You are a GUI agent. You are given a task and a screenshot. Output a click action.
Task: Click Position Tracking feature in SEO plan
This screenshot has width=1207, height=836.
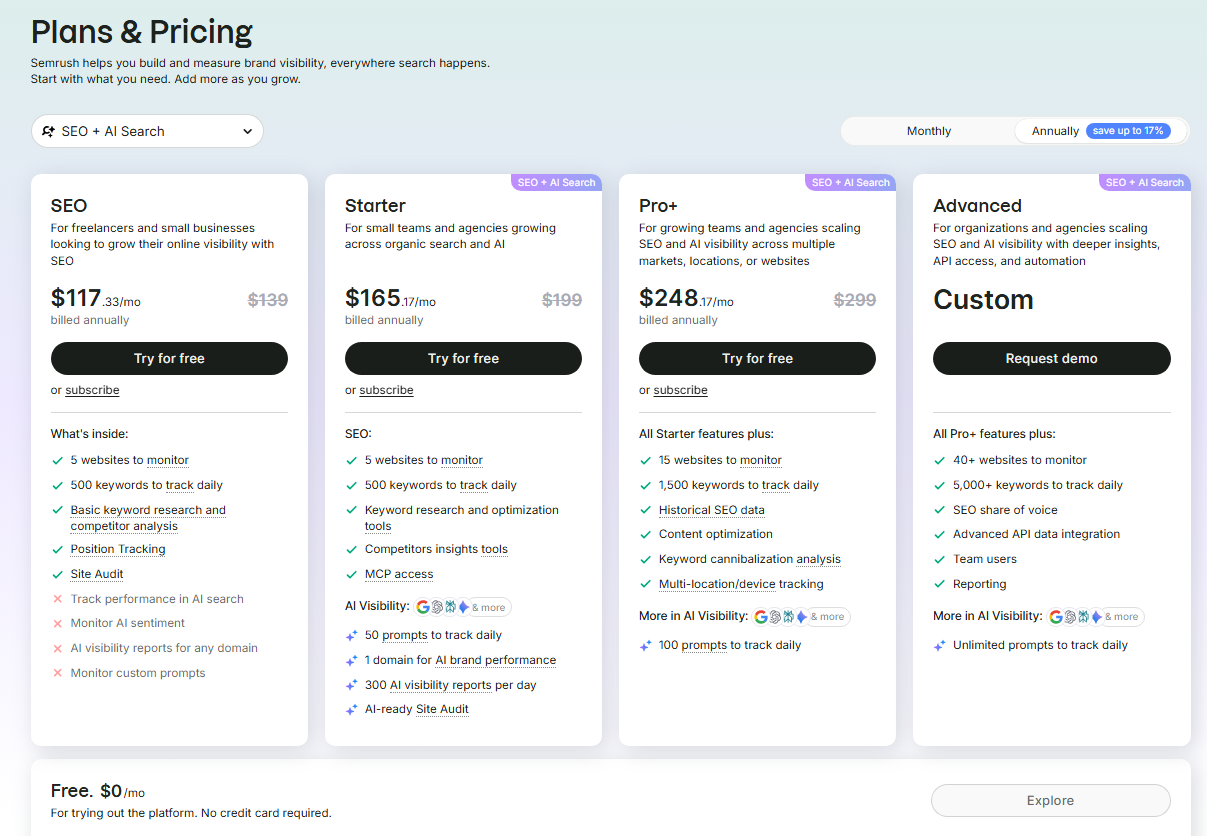coord(118,549)
